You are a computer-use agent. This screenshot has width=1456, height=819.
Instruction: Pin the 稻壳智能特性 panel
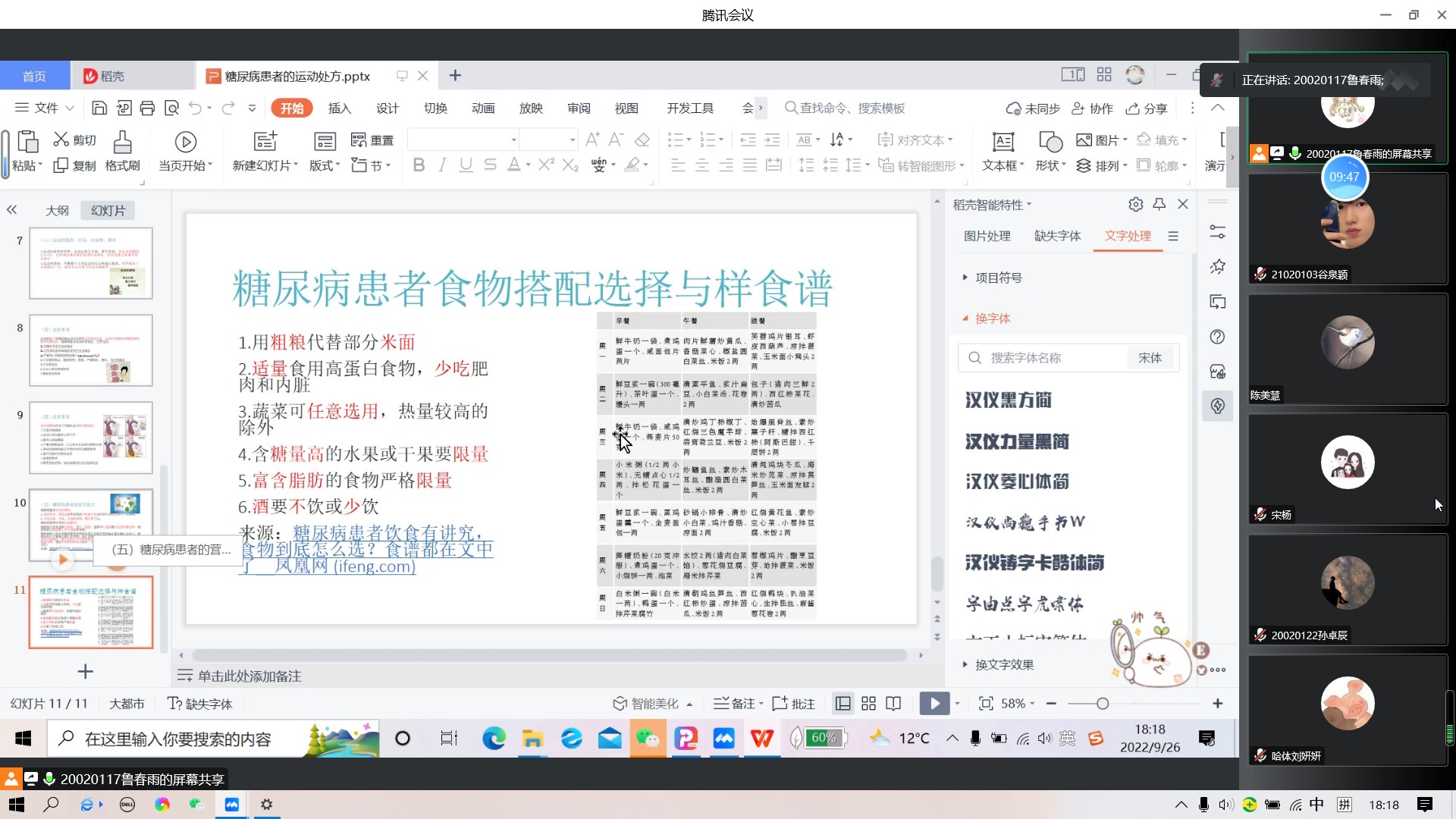point(1159,204)
